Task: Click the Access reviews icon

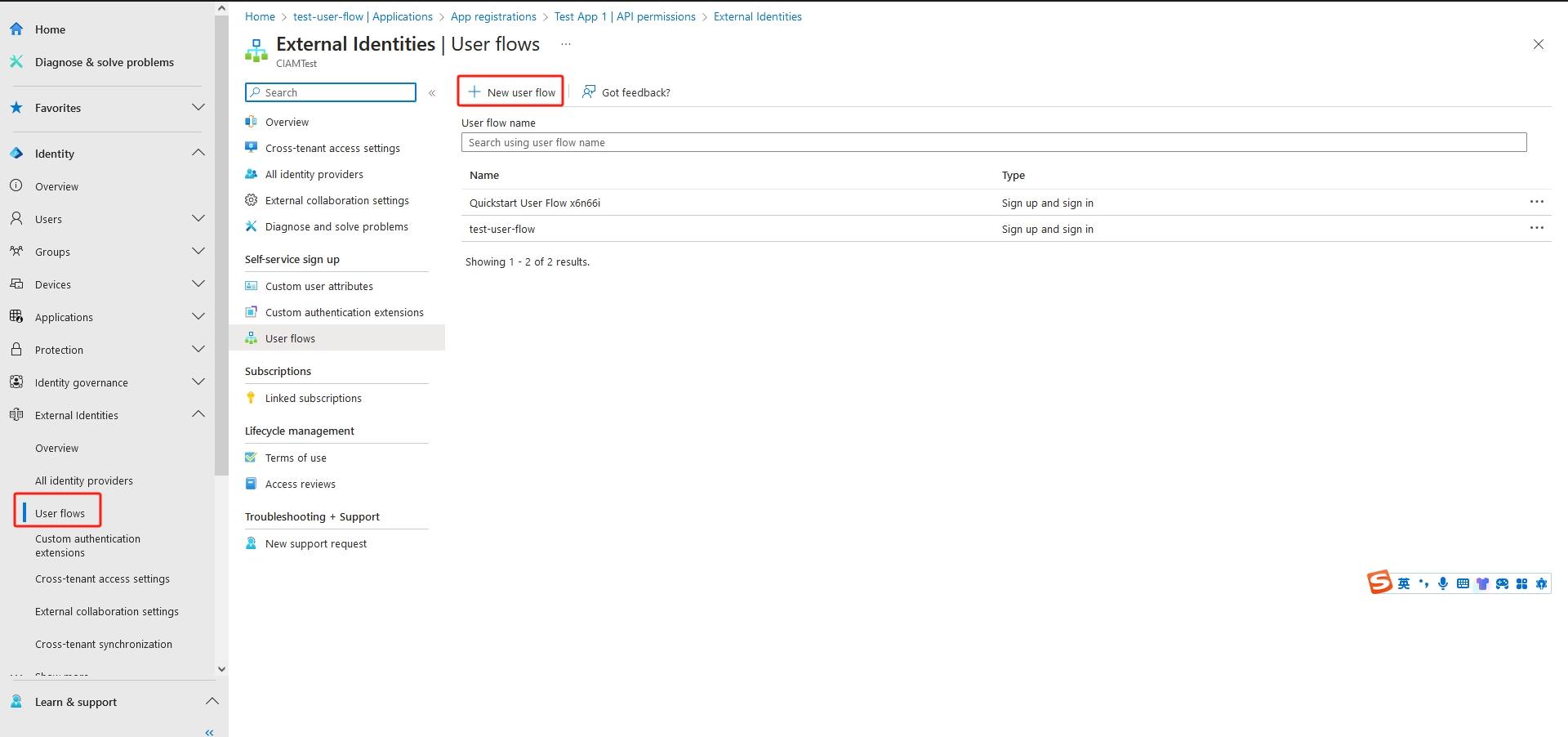Action: (x=252, y=484)
